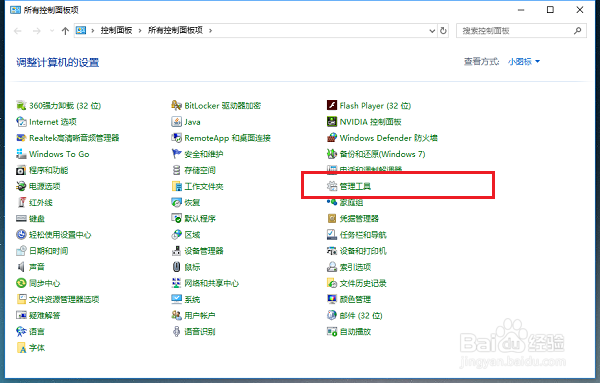Open the 小图标 view mode dropdown

[524, 61]
